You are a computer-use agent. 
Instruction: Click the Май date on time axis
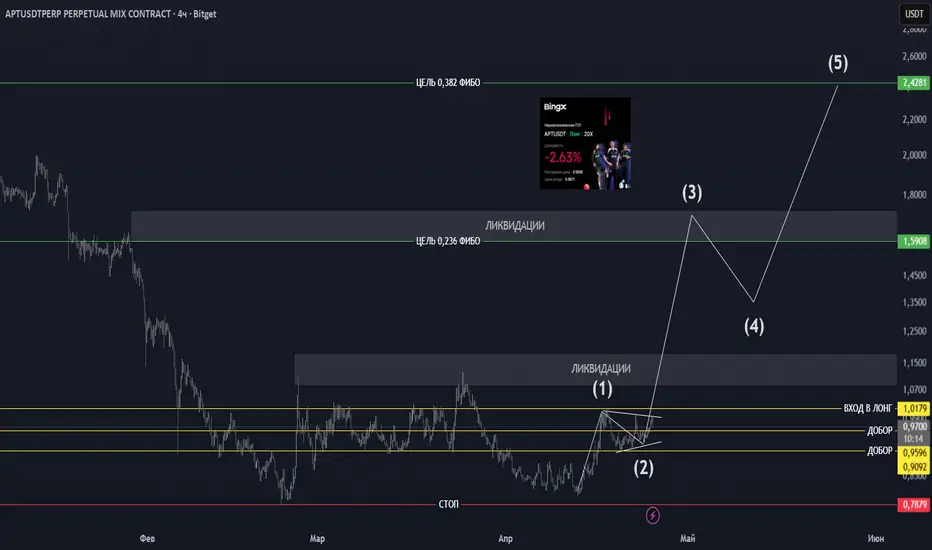[688, 539]
